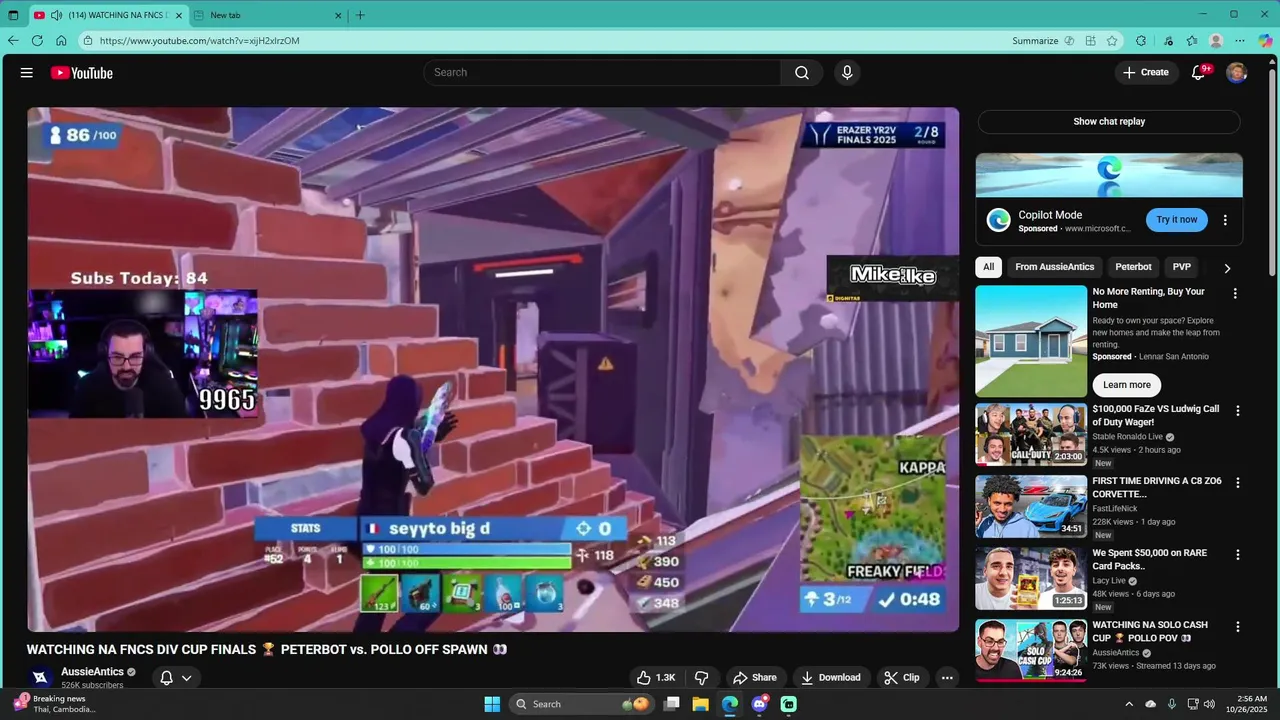
Task: Click 'No More Renting, Buy Your Home' title
Action: click(1148, 298)
